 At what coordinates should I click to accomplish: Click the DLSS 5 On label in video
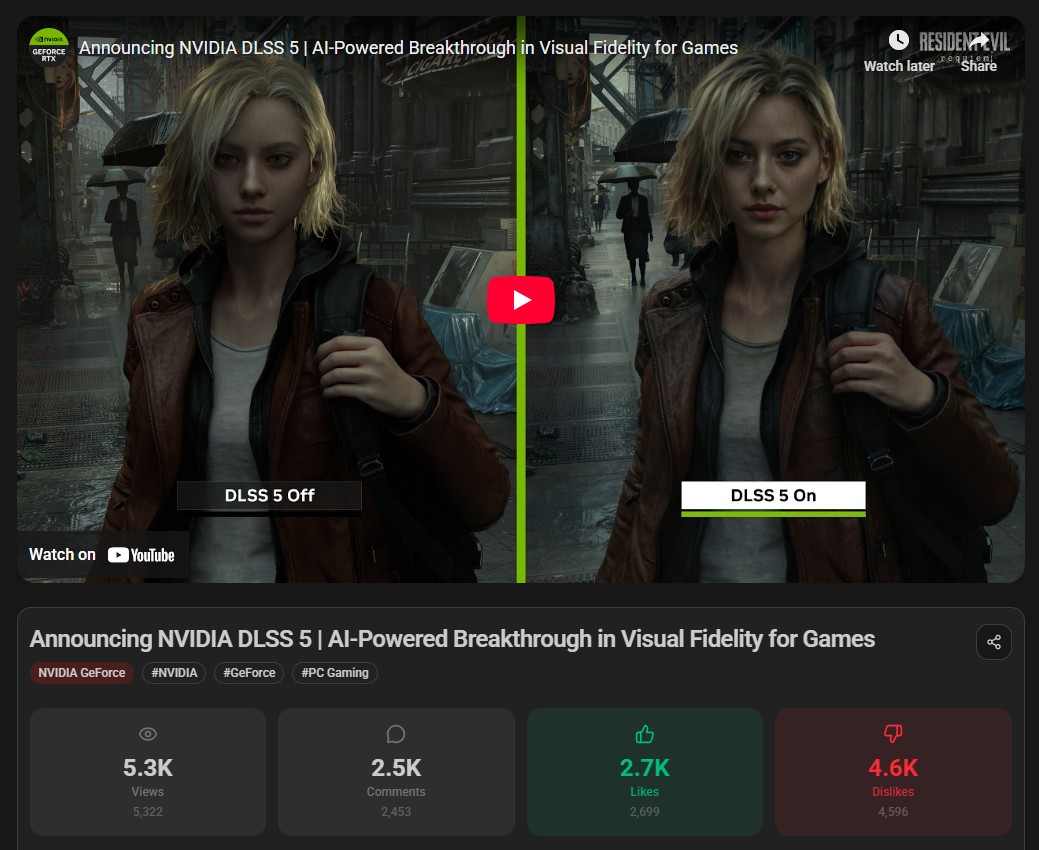click(773, 496)
